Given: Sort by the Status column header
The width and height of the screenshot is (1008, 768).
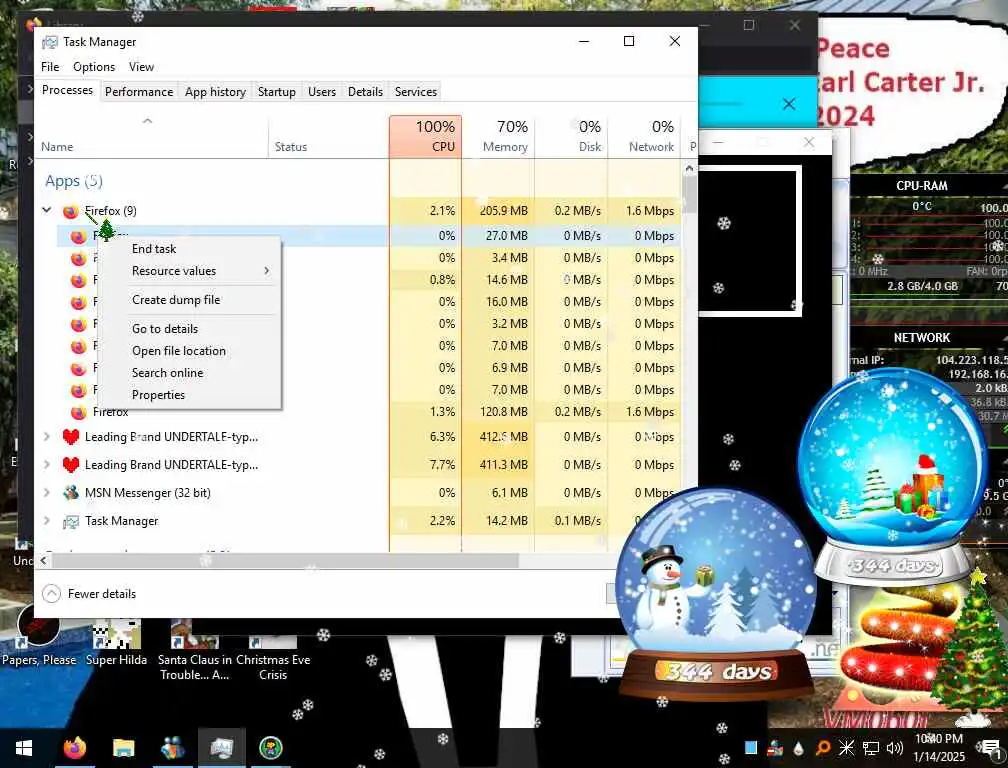Looking at the screenshot, I should (x=328, y=136).
